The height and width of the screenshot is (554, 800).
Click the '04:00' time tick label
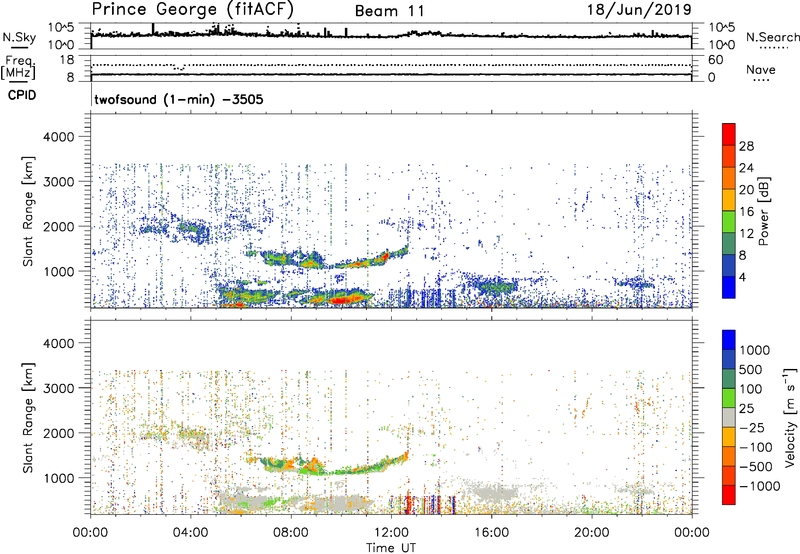(x=191, y=533)
